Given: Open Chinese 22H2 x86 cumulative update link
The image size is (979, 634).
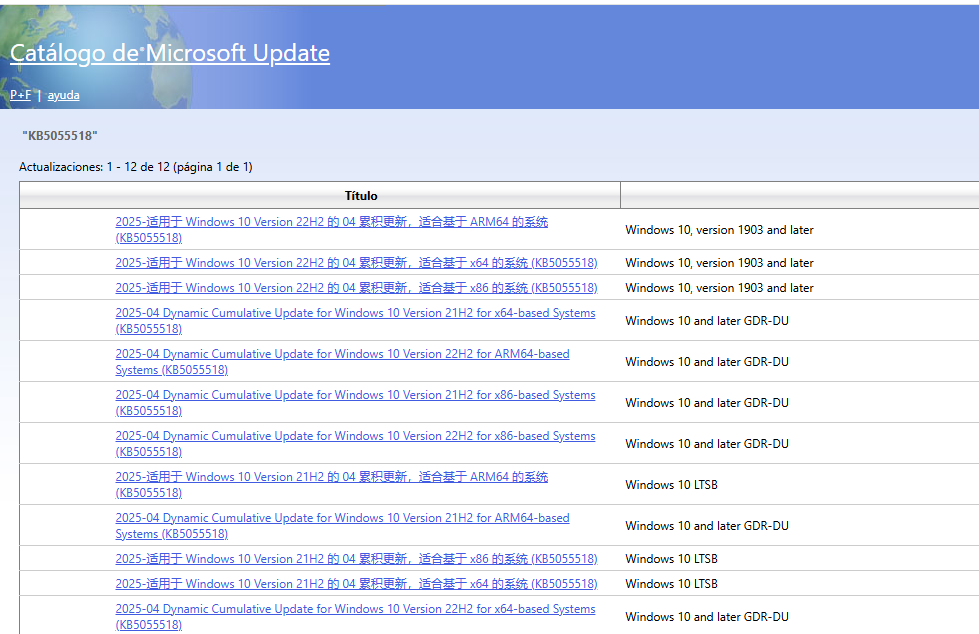Looking at the screenshot, I should [357, 288].
